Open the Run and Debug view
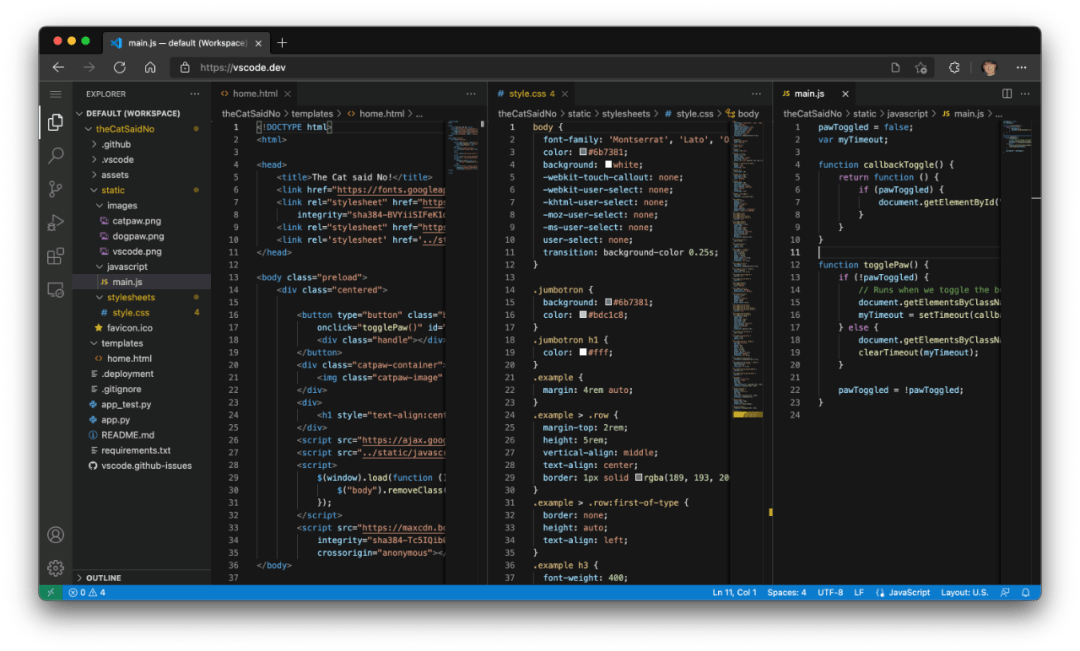The height and width of the screenshot is (651, 1080). [55, 222]
